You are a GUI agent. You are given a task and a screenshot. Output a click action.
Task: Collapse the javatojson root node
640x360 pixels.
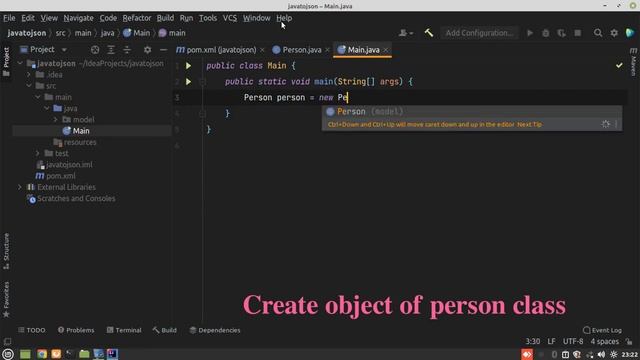click(20, 63)
